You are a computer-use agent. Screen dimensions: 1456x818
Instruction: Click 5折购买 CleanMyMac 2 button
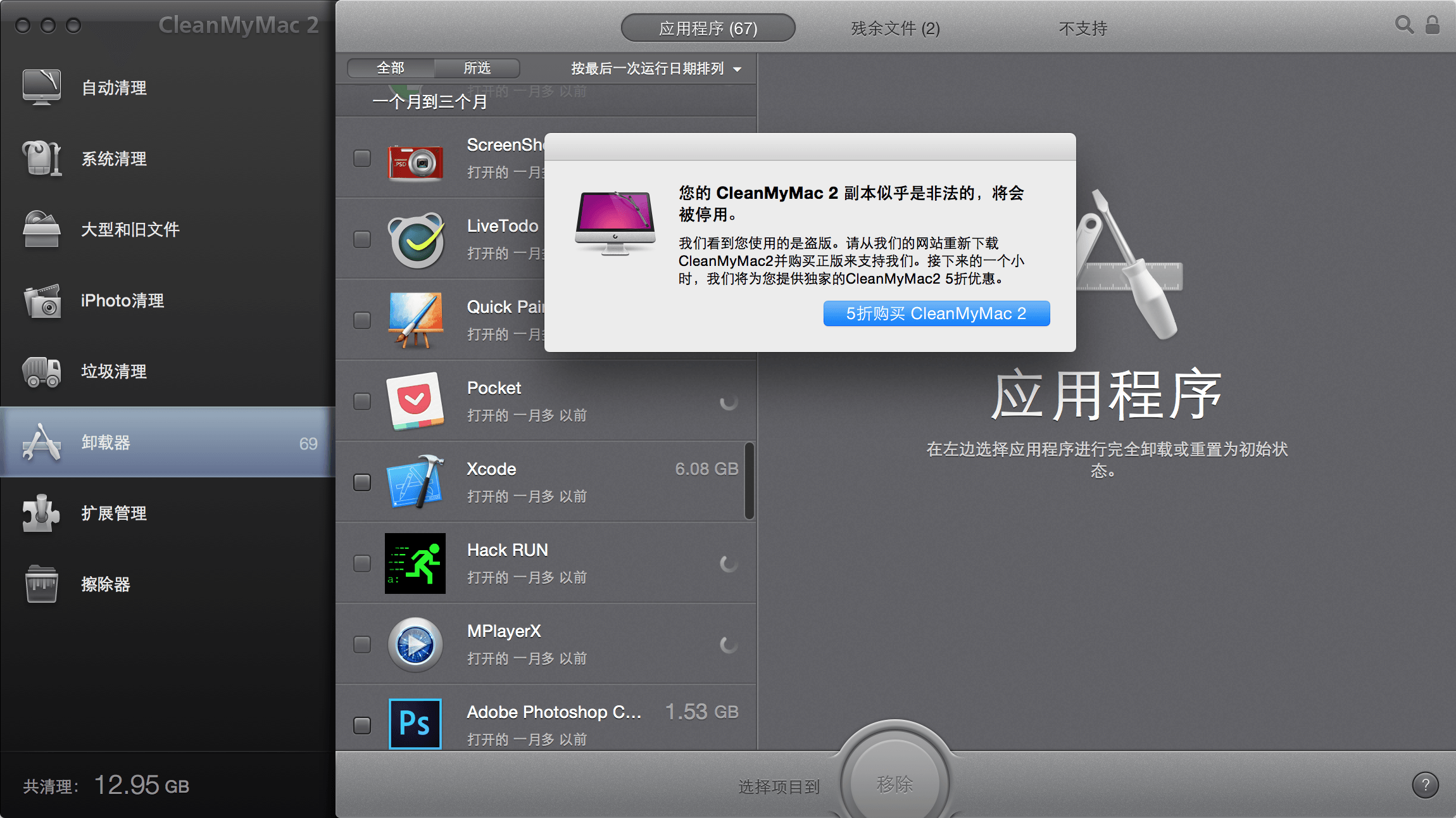point(936,313)
